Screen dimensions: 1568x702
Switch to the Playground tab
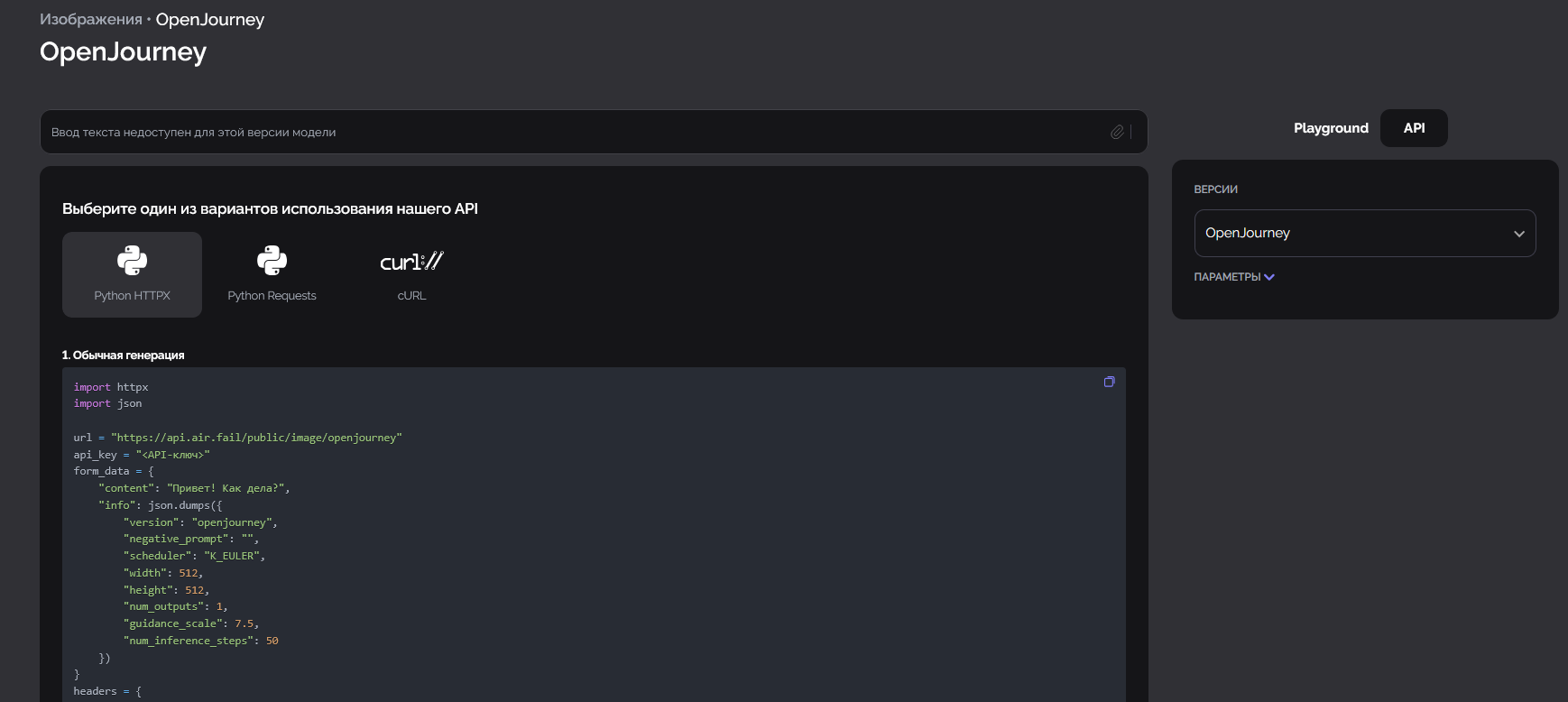pos(1331,128)
